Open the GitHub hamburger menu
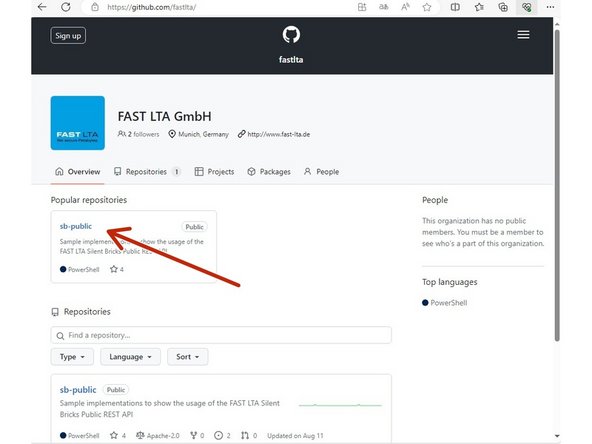 (523, 35)
